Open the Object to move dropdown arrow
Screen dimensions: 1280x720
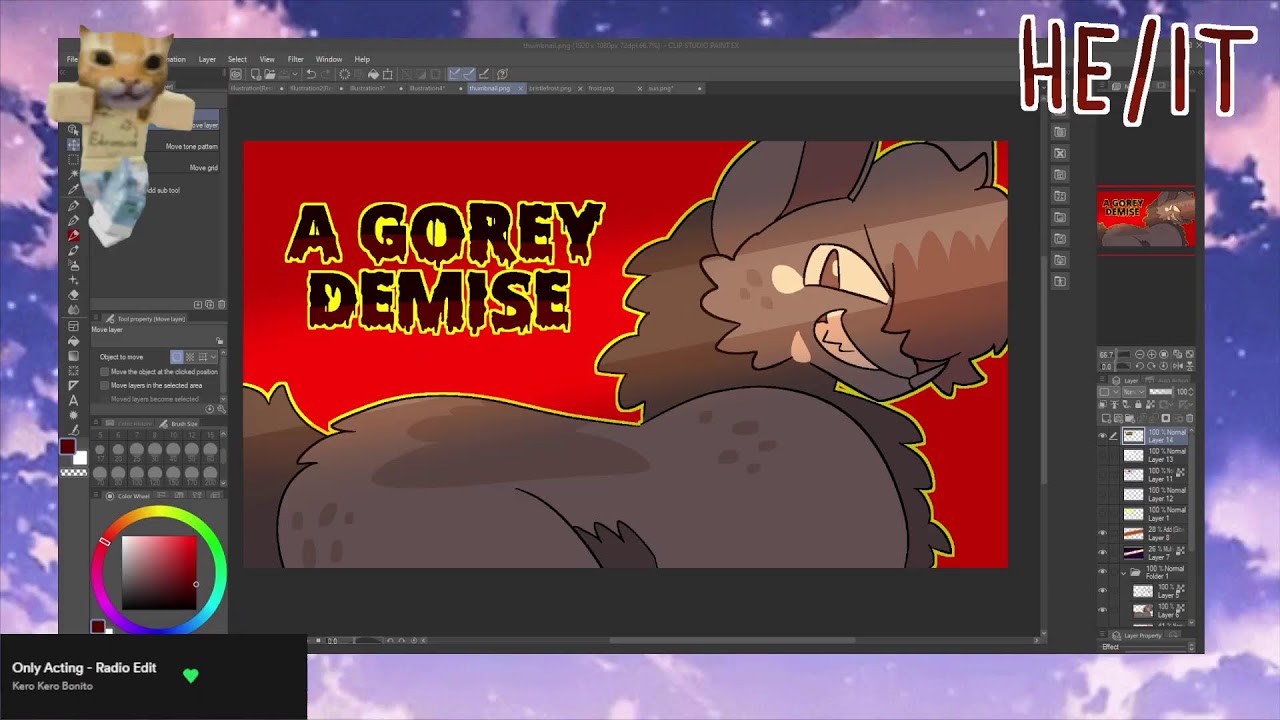[x=214, y=357]
